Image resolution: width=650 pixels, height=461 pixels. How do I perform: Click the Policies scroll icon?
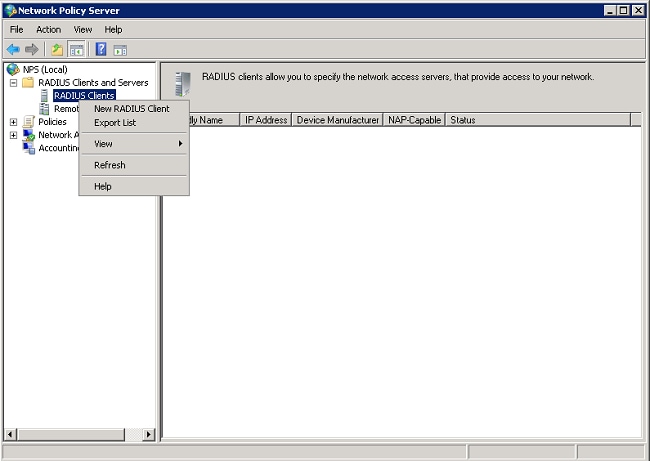coord(29,122)
